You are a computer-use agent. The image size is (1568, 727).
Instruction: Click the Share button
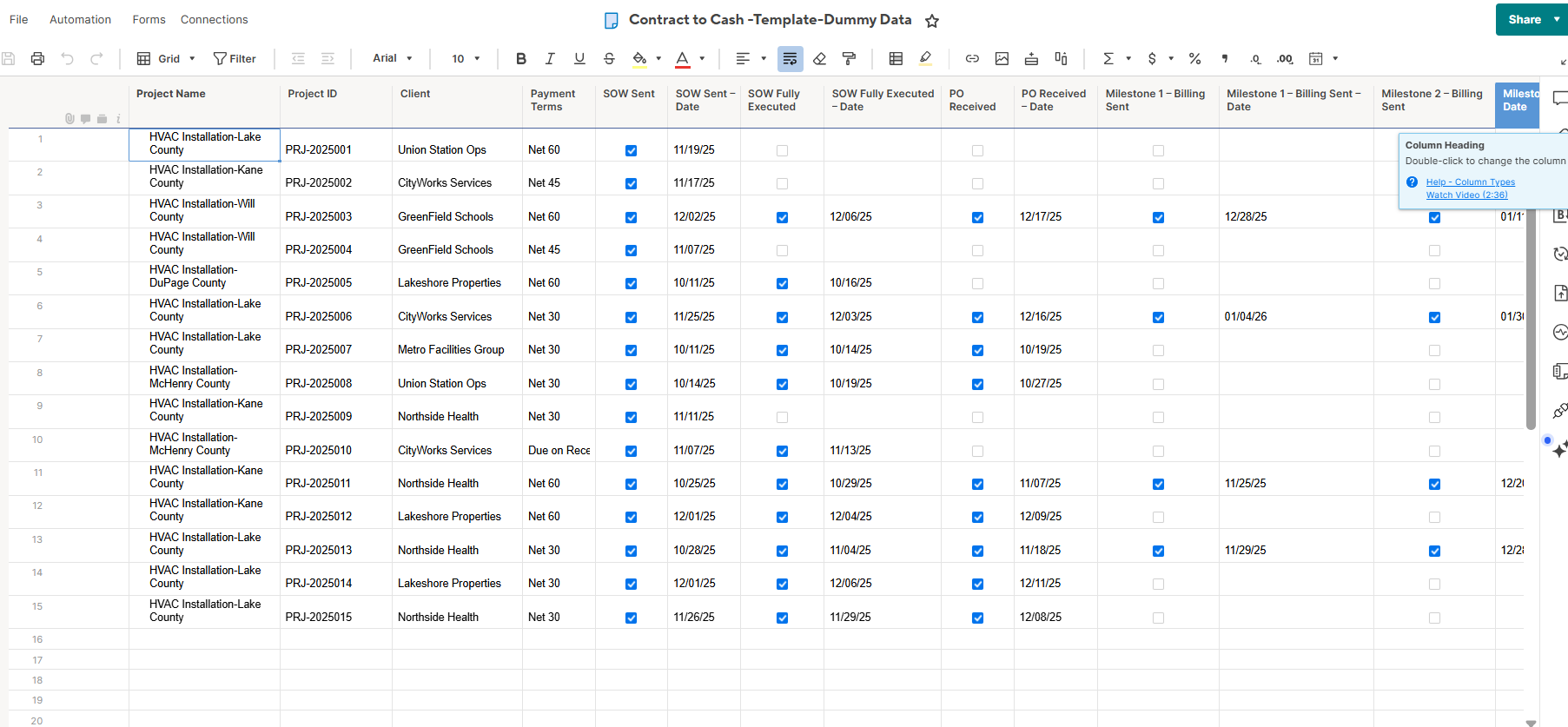[x=1524, y=19]
